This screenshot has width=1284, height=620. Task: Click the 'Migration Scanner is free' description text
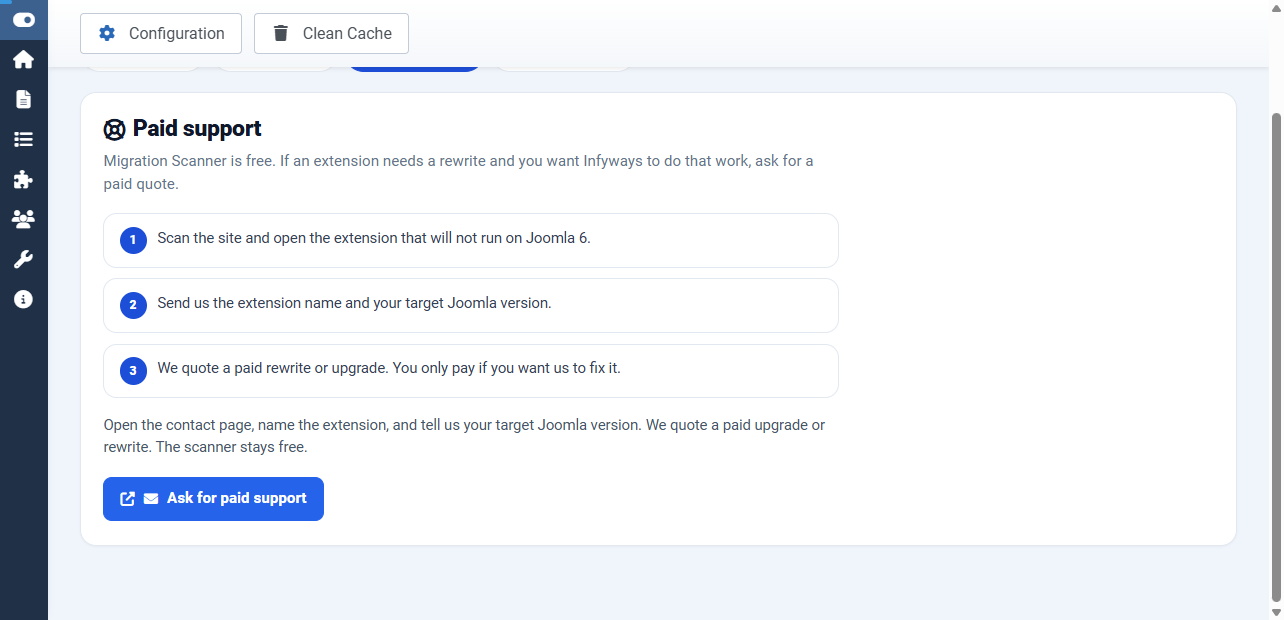coord(459,173)
